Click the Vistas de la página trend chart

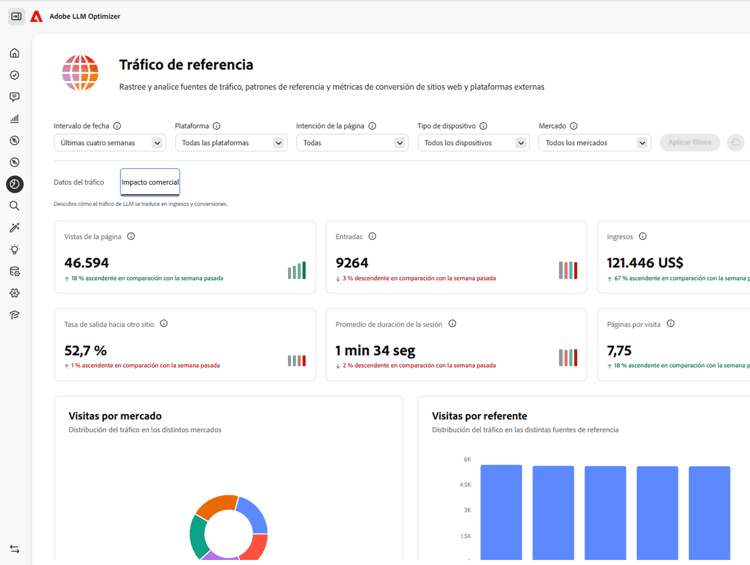[297, 270]
